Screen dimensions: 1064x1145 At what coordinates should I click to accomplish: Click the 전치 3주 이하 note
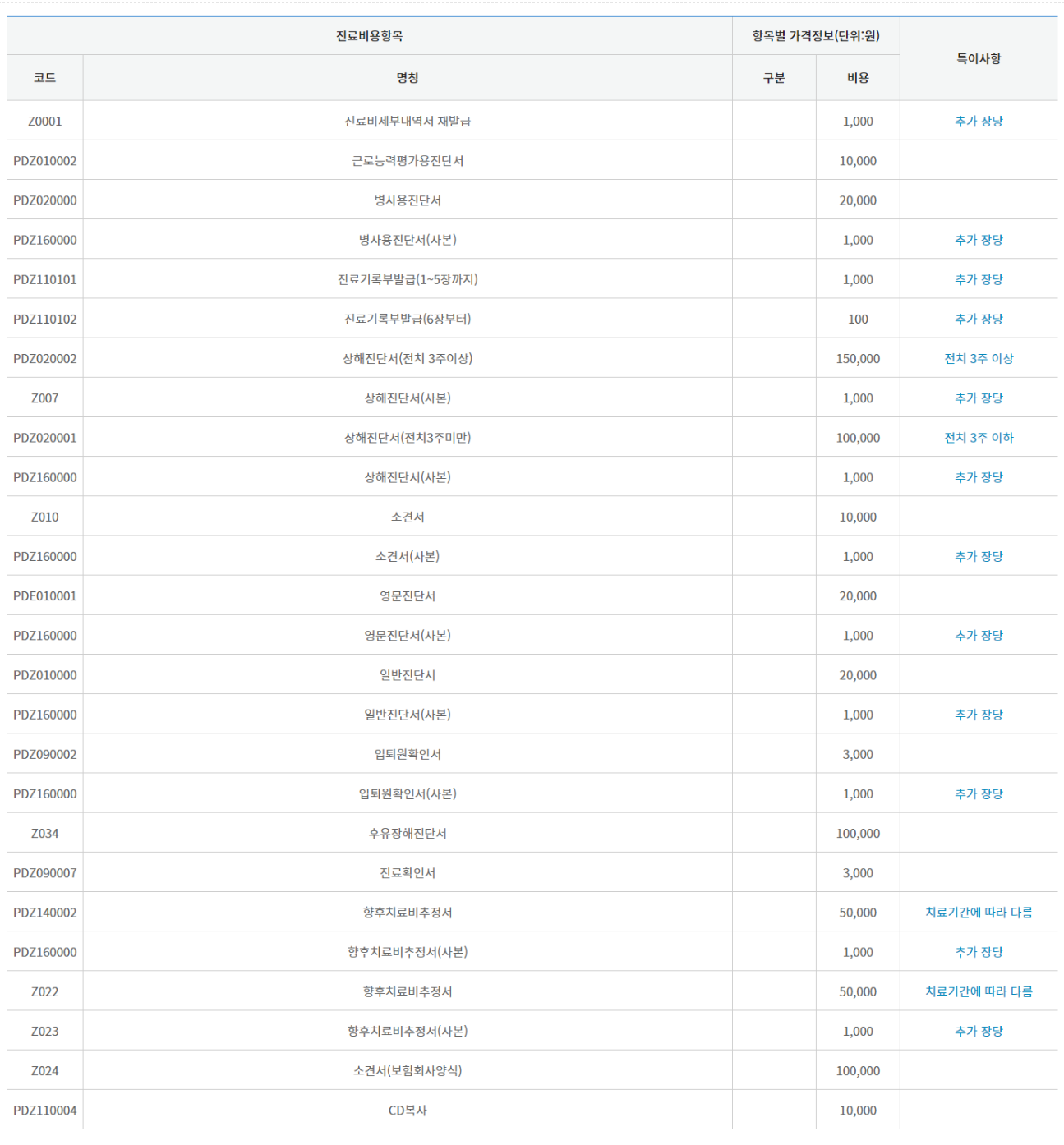click(979, 438)
